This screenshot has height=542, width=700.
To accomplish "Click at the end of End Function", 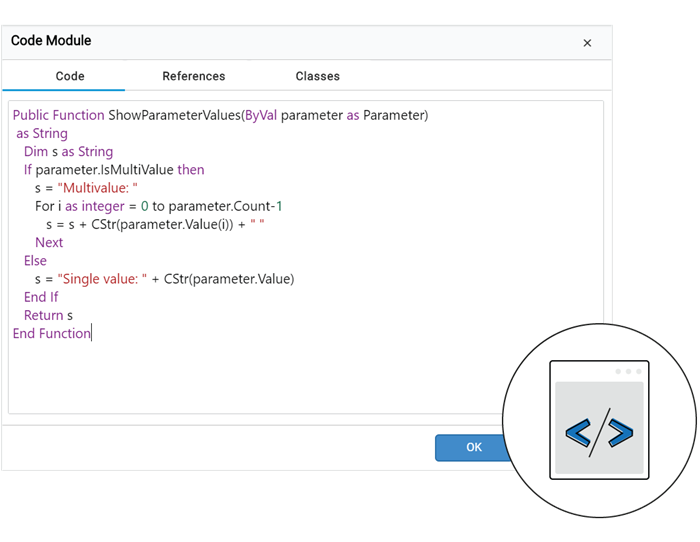I will tap(91, 333).
